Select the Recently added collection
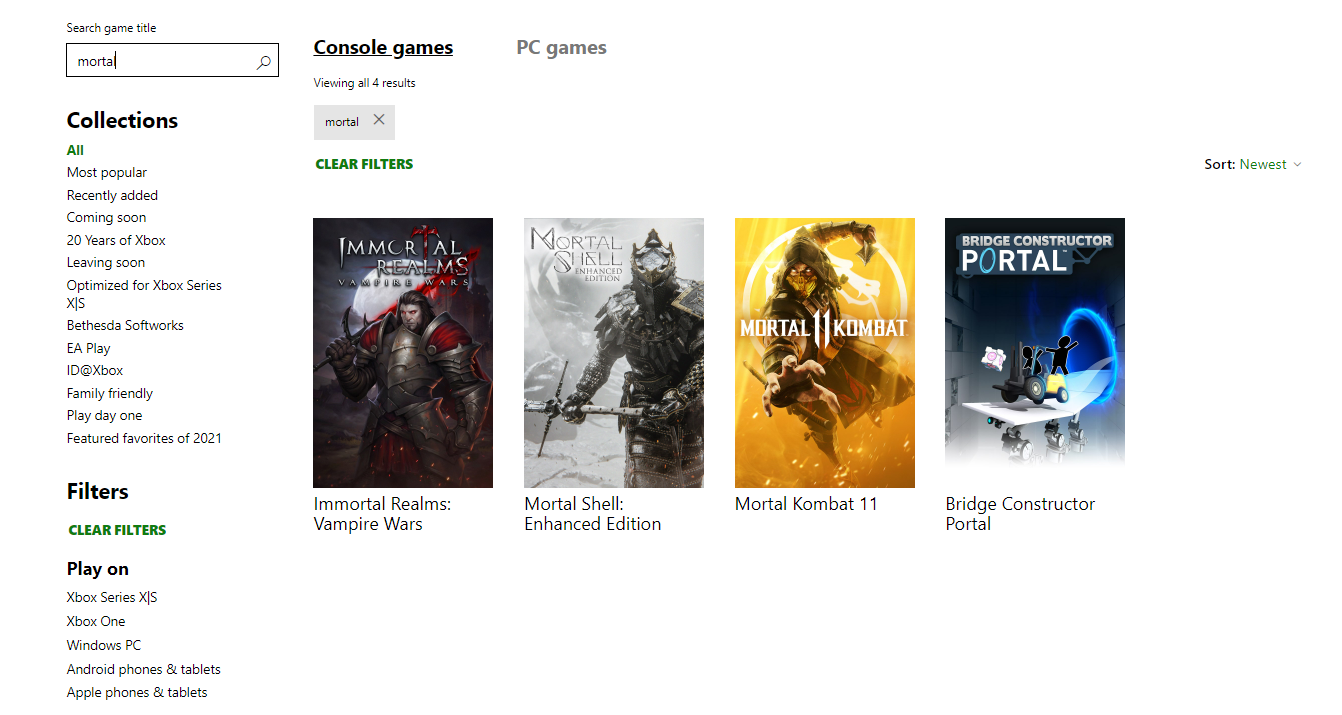The height and width of the screenshot is (715, 1342). 112,195
